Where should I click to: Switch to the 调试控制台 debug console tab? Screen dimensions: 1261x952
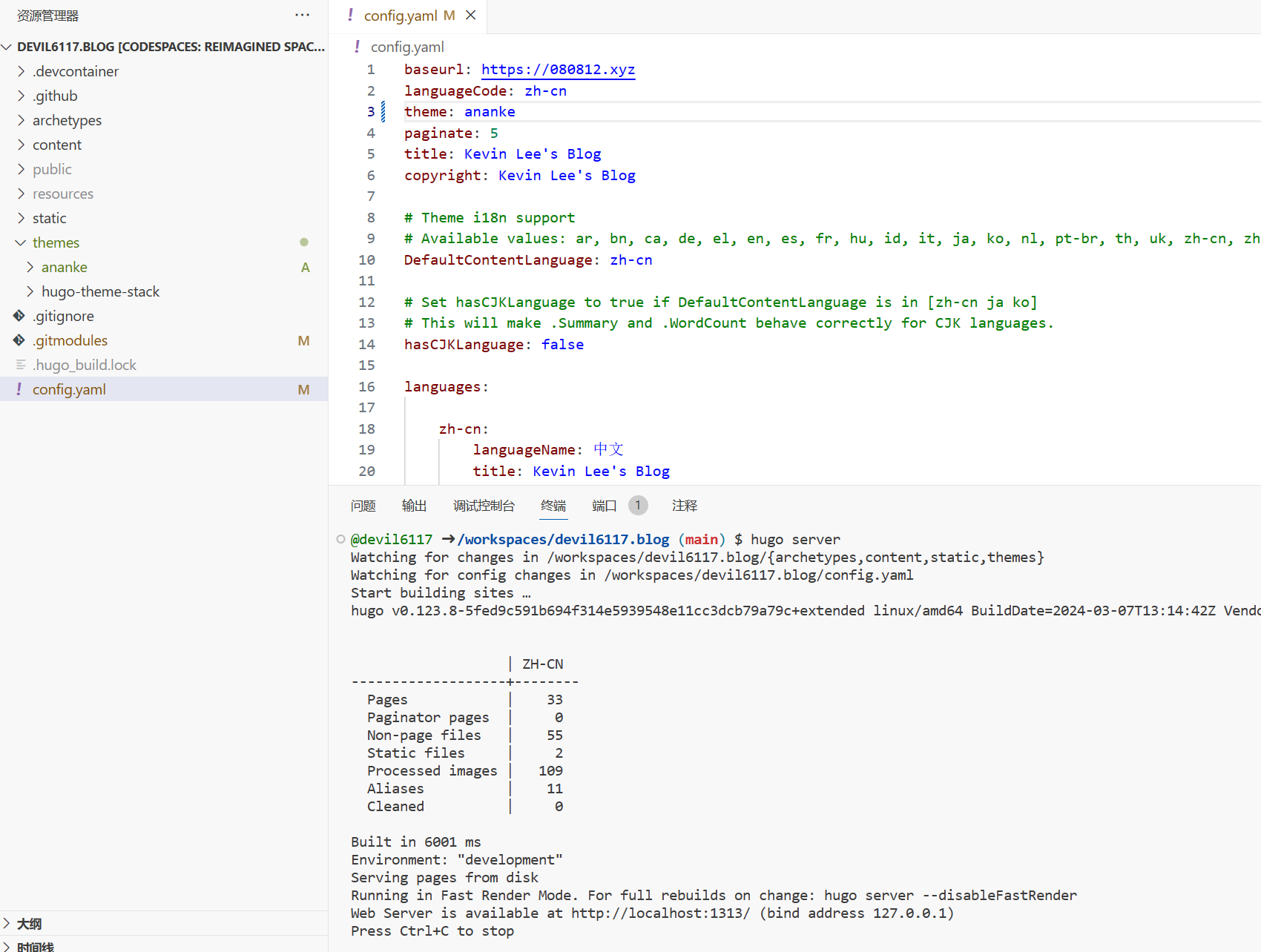tap(484, 506)
